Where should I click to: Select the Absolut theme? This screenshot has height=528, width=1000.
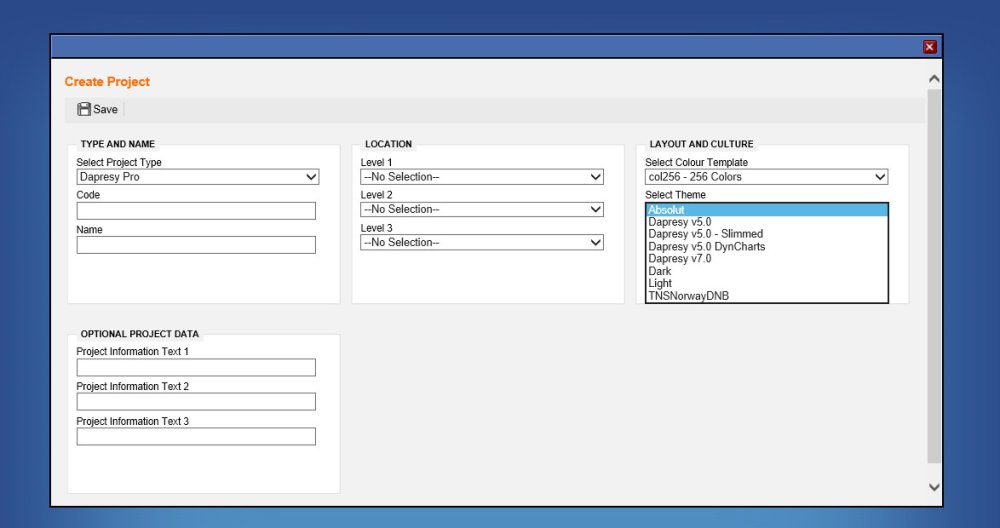coord(767,210)
